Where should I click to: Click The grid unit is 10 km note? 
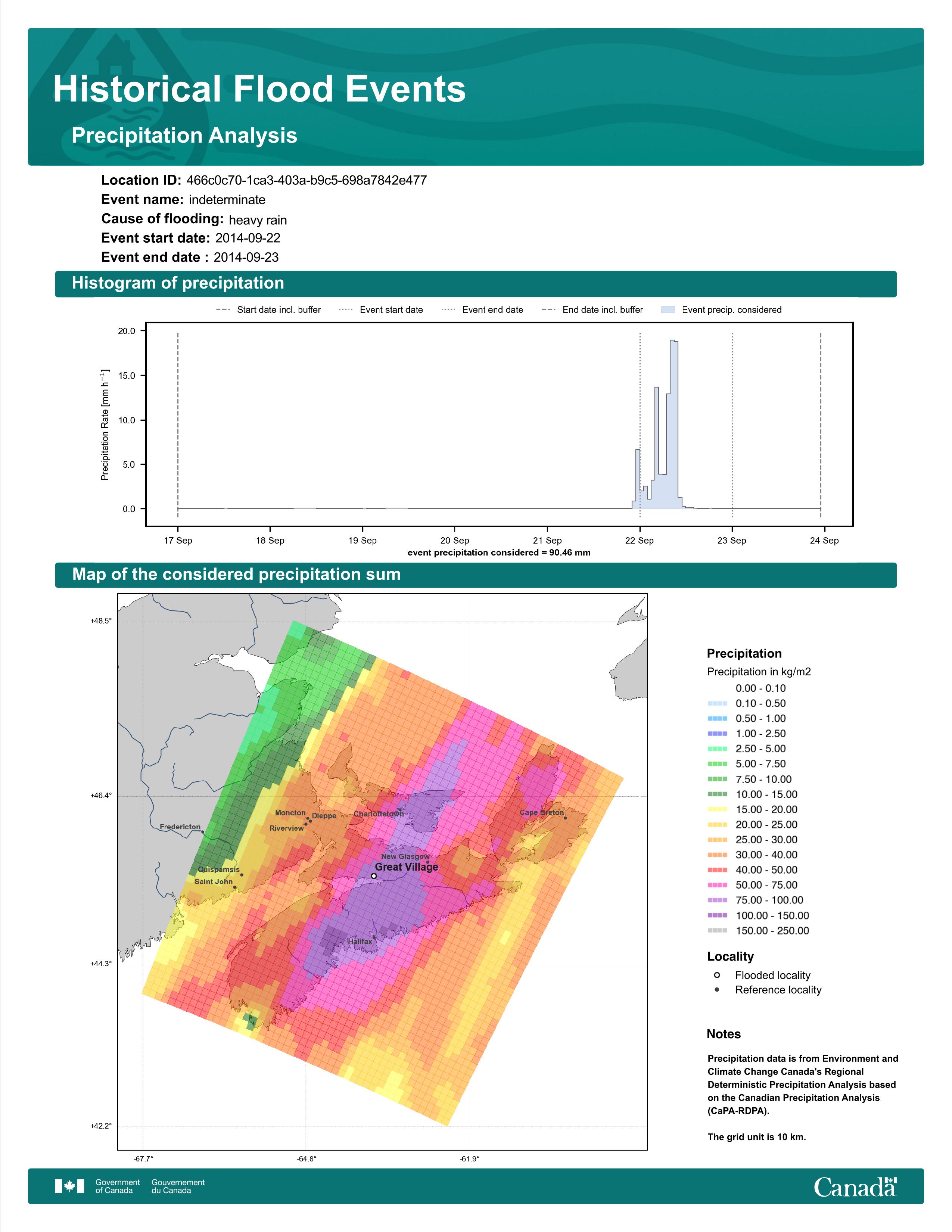pos(757,1137)
